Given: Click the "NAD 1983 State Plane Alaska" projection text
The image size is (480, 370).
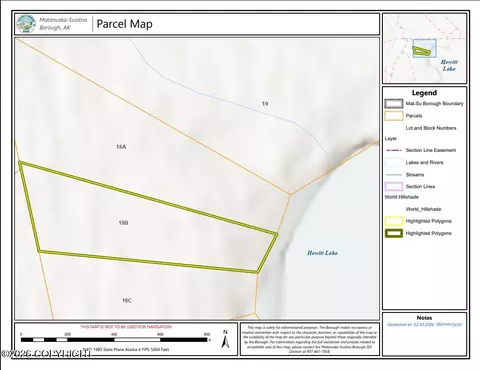Looking at the screenshot, I should [x=126, y=349].
